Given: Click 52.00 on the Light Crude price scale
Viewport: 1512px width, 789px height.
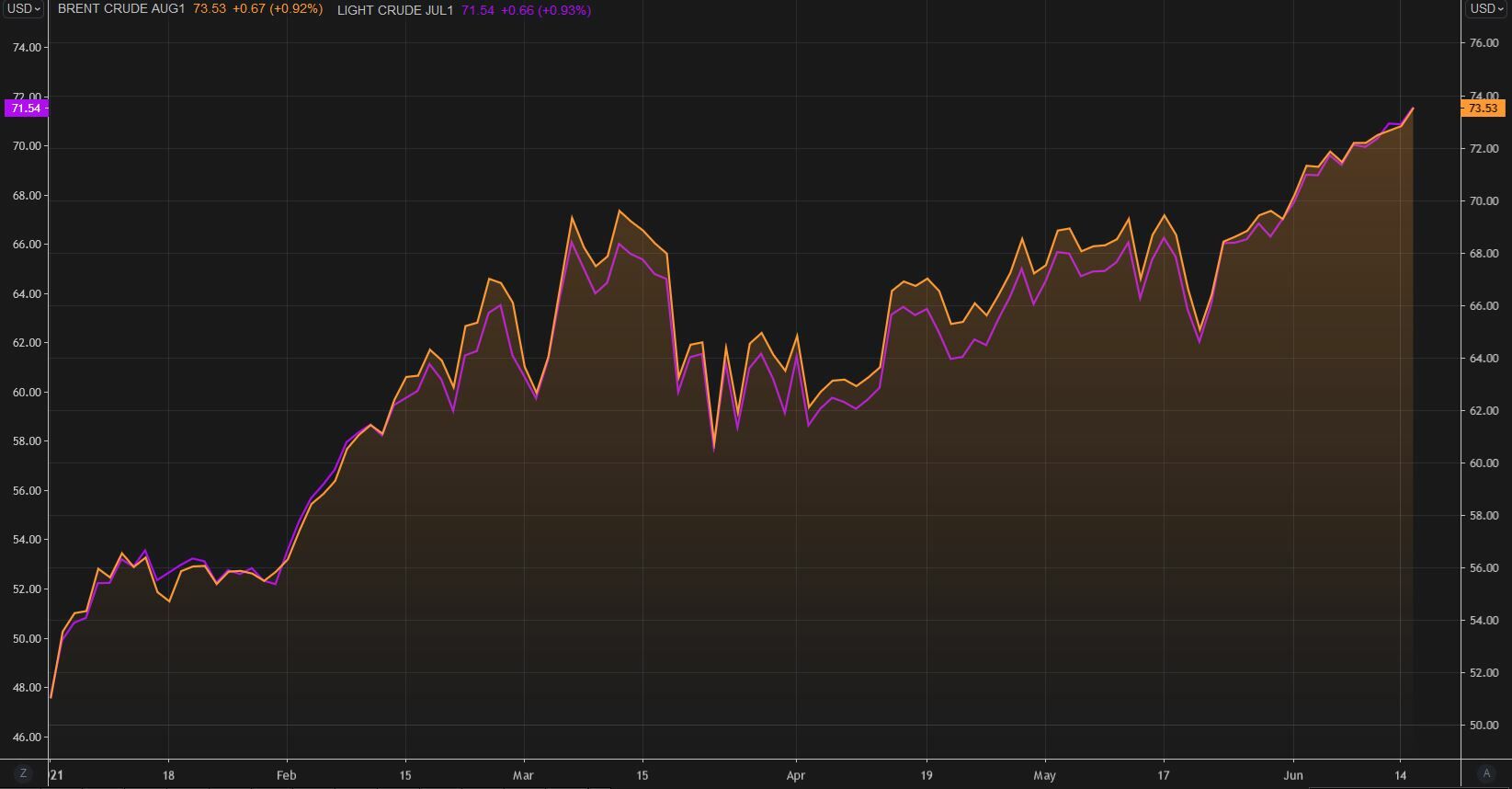Looking at the screenshot, I should (27, 589).
